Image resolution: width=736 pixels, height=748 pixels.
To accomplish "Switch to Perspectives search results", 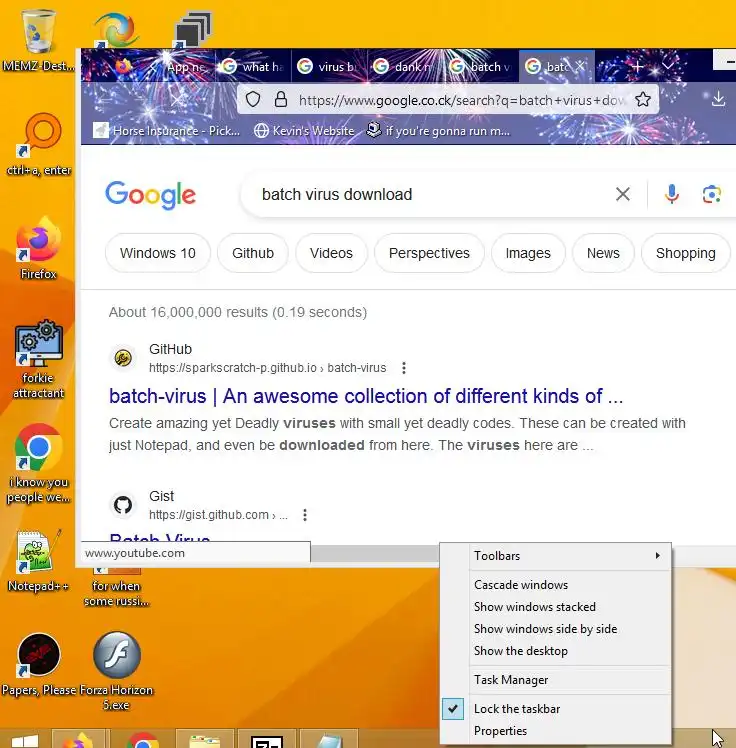I will pos(429,253).
